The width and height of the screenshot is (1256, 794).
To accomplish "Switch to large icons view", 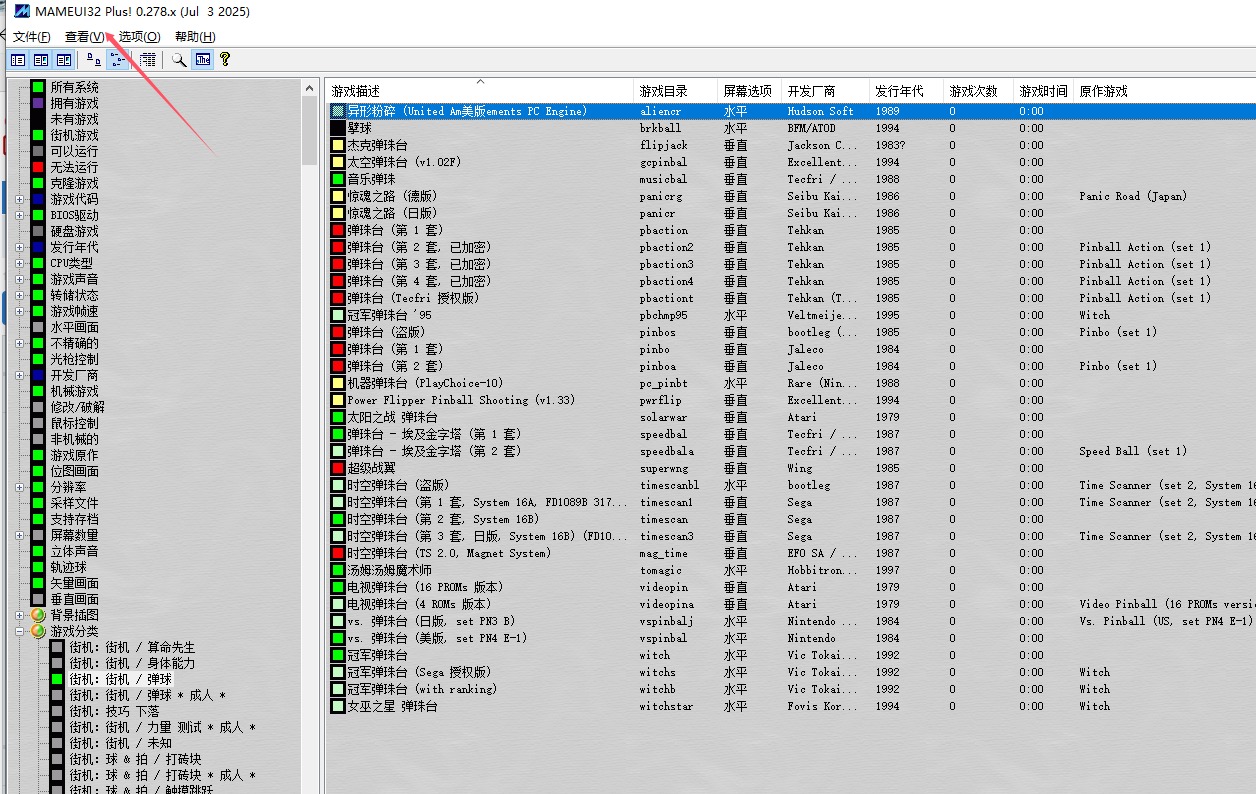I will [x=95, y=60].
